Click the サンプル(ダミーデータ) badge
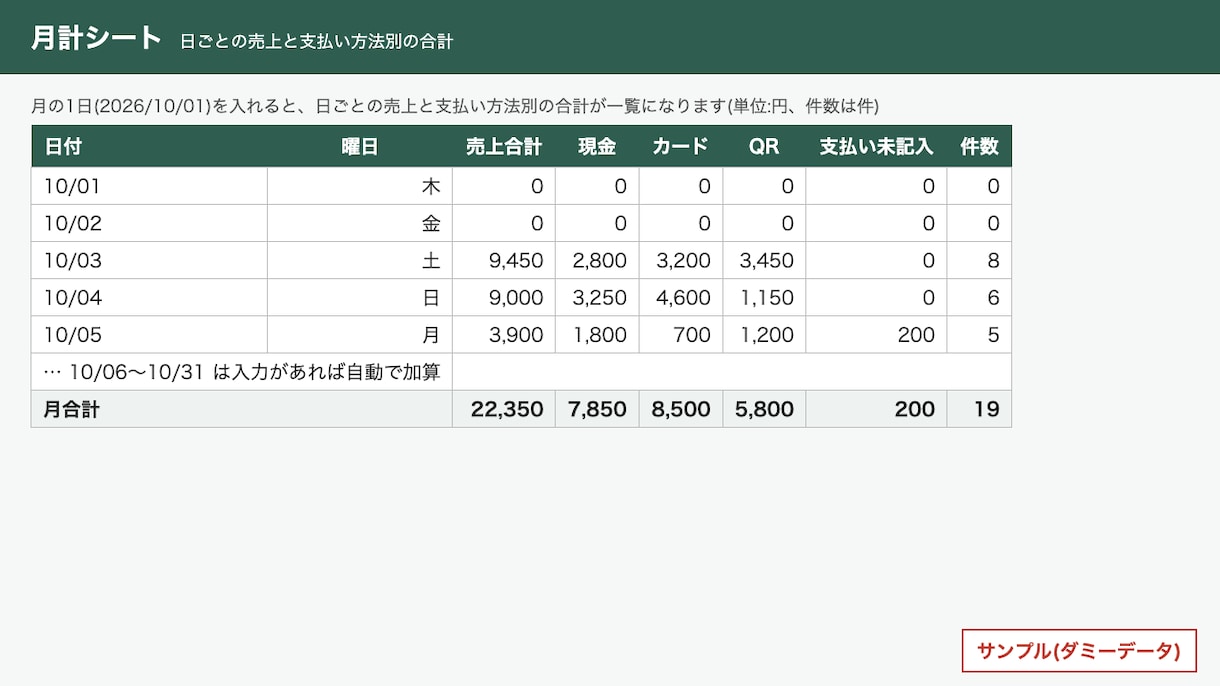Screen dimensions: 1220x686 coord(1079,651)
